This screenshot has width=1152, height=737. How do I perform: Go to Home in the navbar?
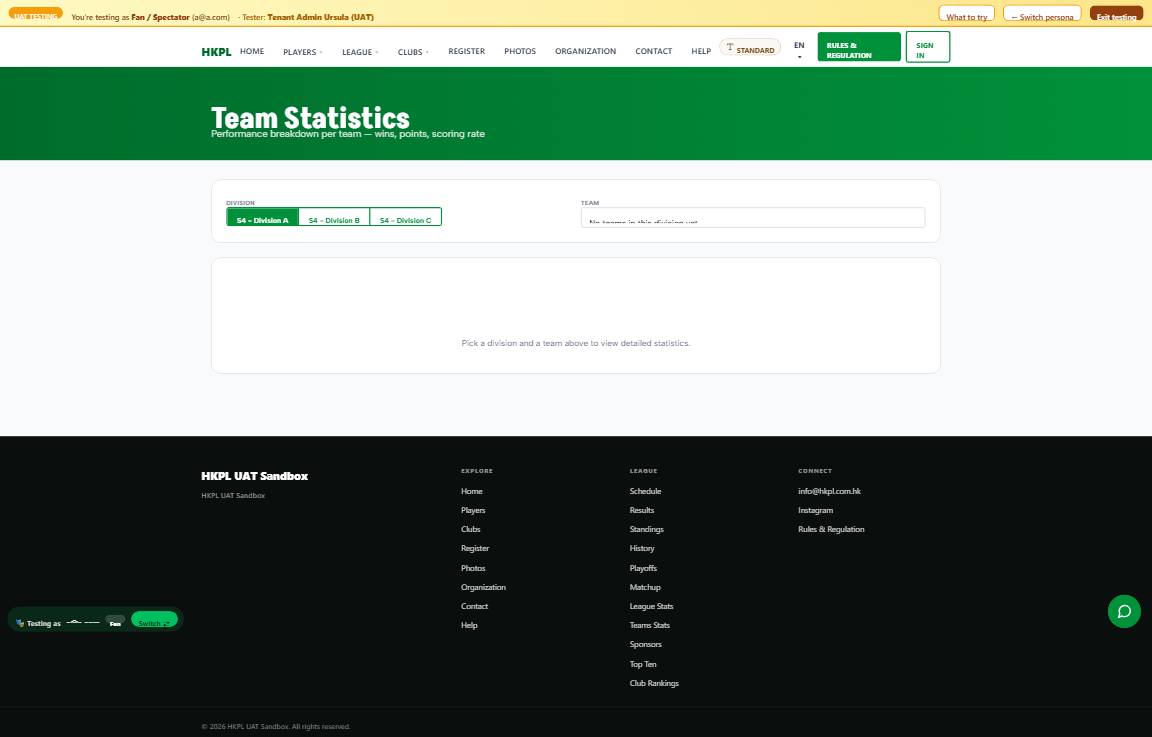coord(252,51)
